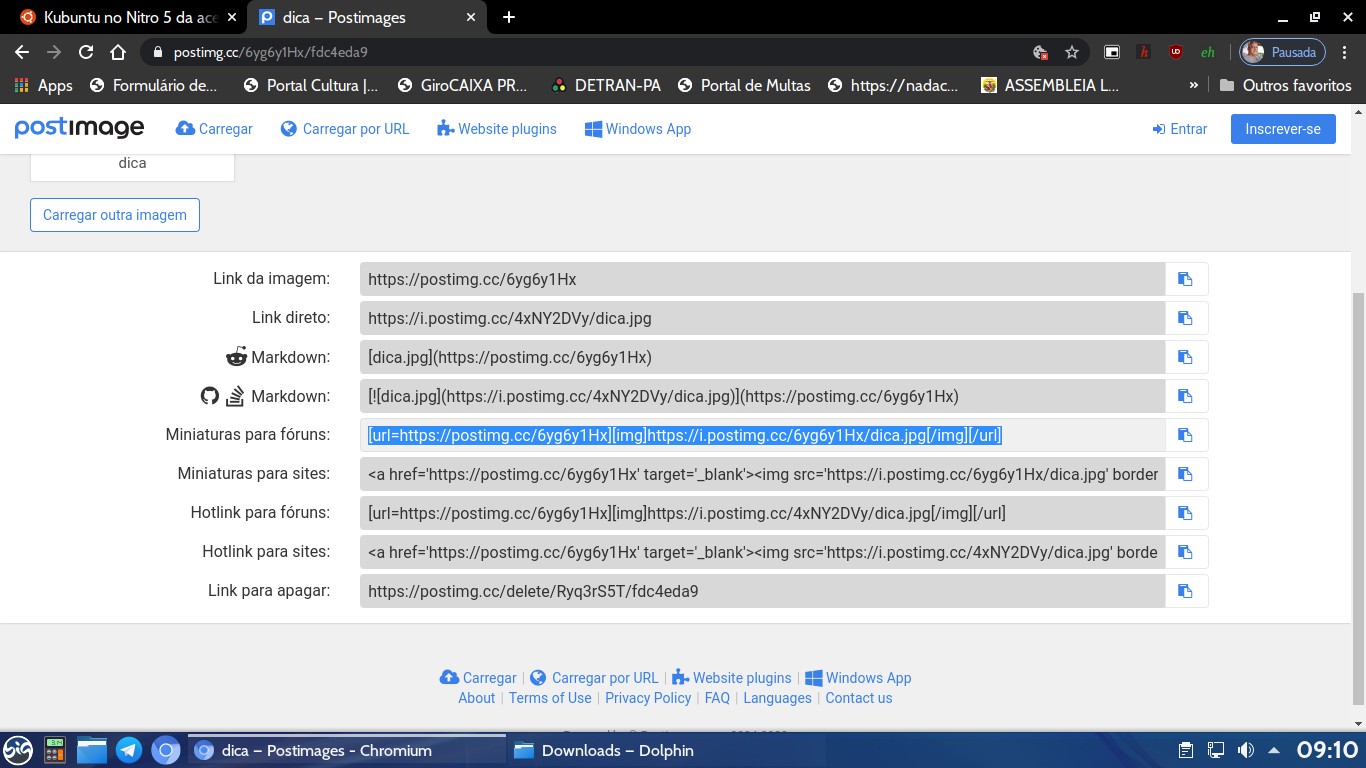Open the clipboard tray icon

[x=1186, y=750]
